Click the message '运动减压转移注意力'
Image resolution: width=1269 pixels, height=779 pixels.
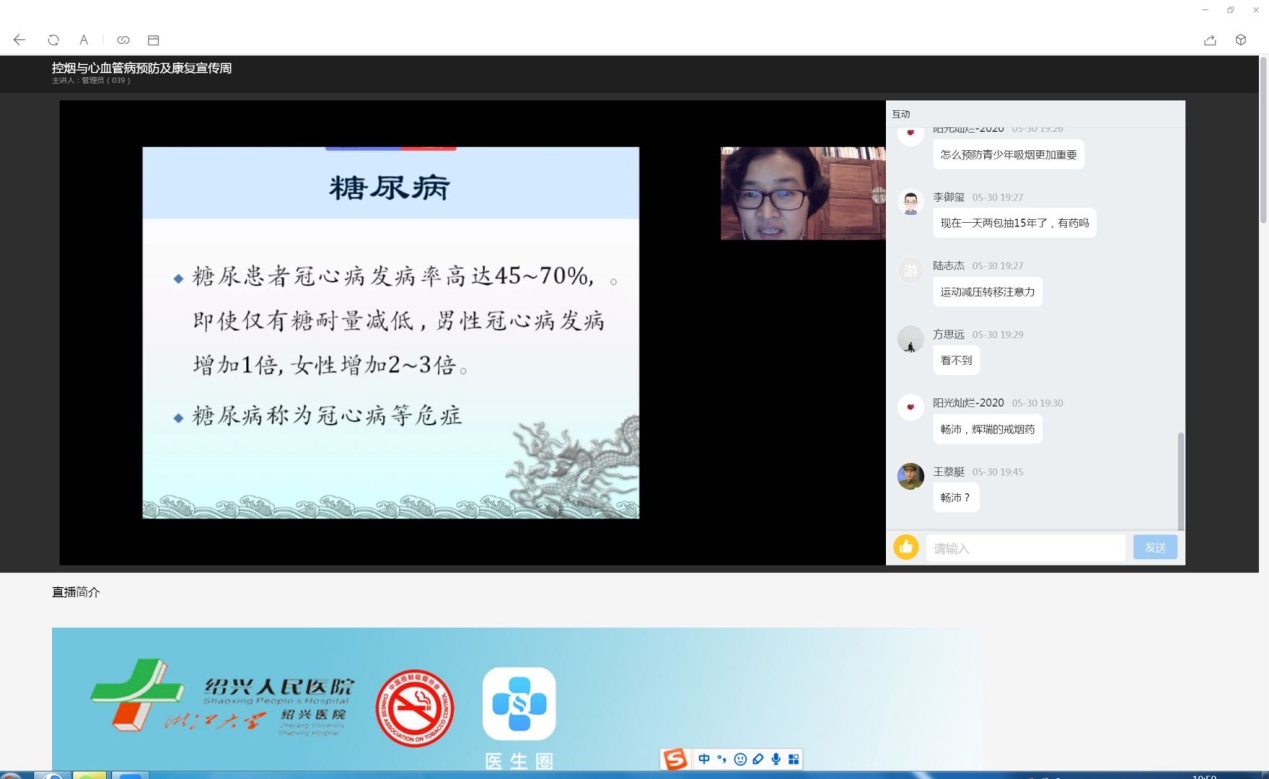tap(988, 292)
